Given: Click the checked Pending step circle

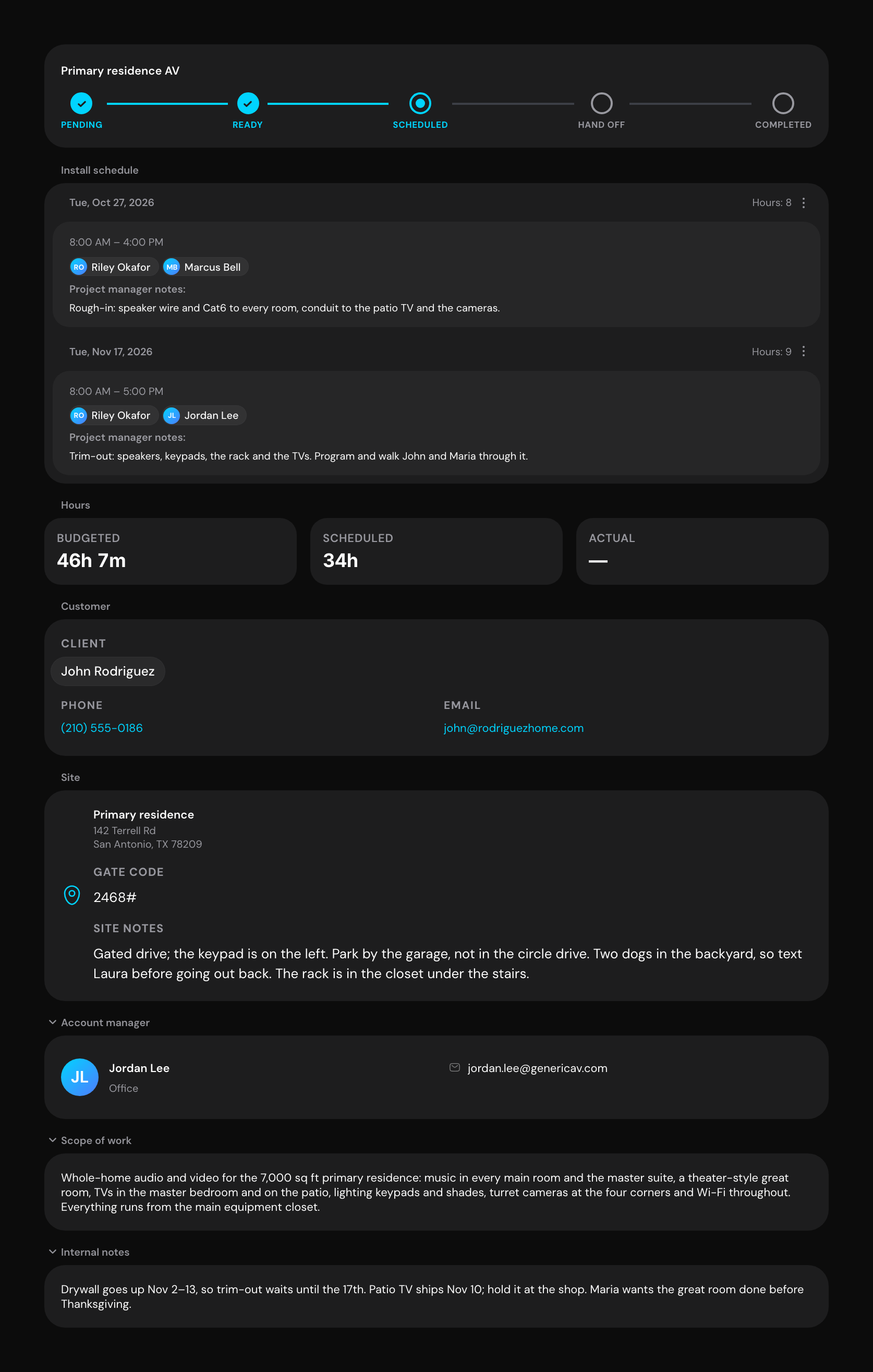Looking at the screenshot, I should click(x=81, y=104).
